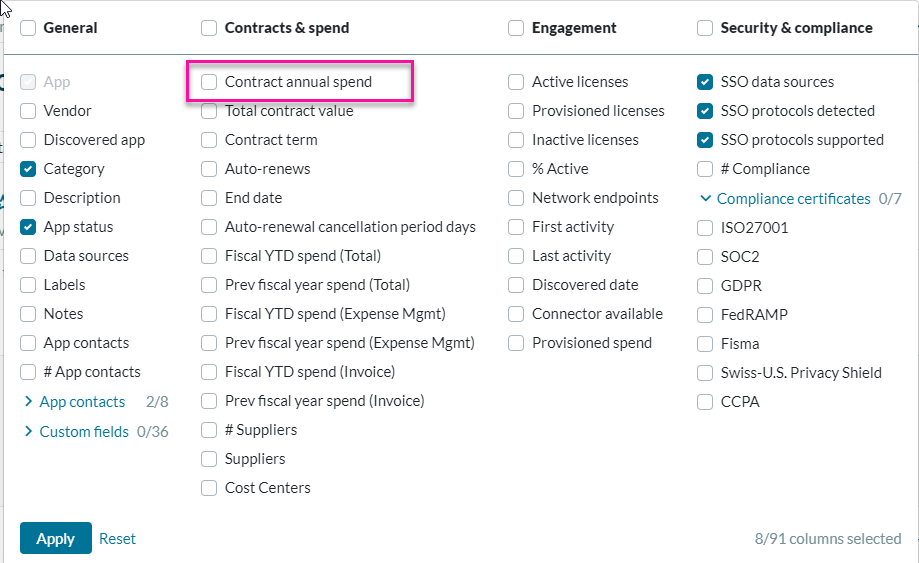Screen dimensions: 919x563
Task: Select all Engagement group columns
Action: 516,28
